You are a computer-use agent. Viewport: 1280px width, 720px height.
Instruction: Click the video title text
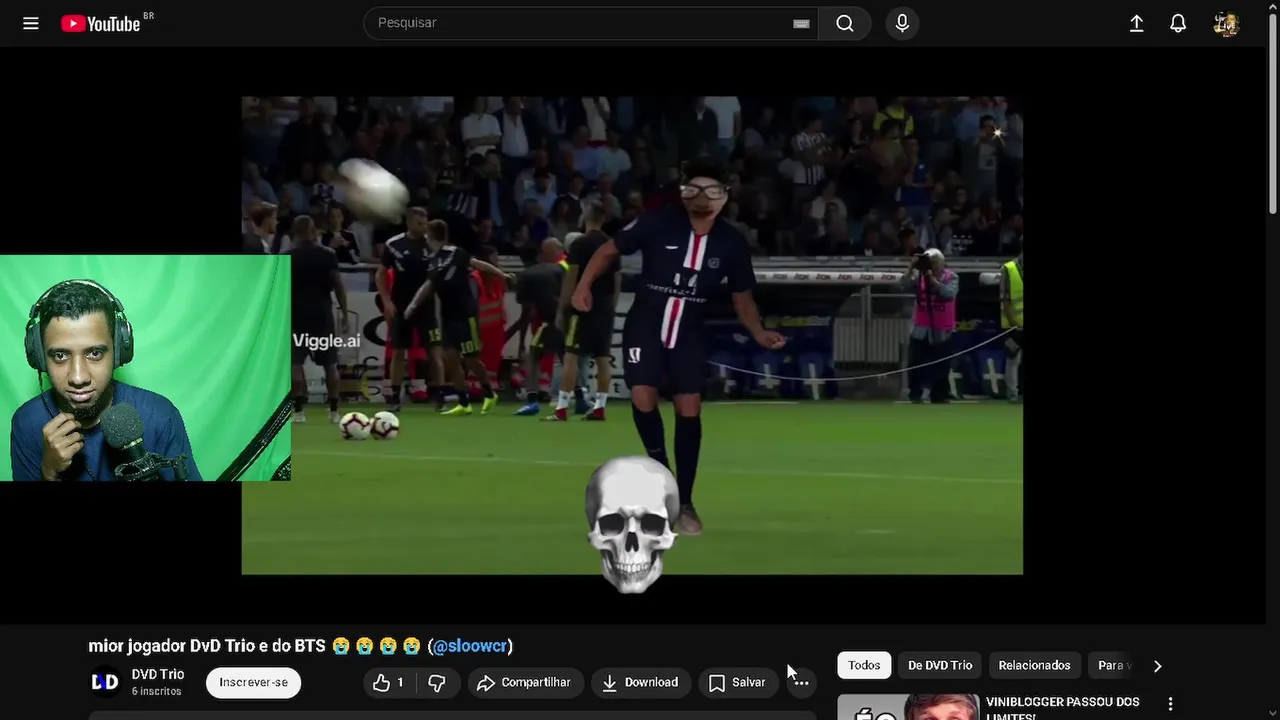pyautogui.click(x=300, y=646)
